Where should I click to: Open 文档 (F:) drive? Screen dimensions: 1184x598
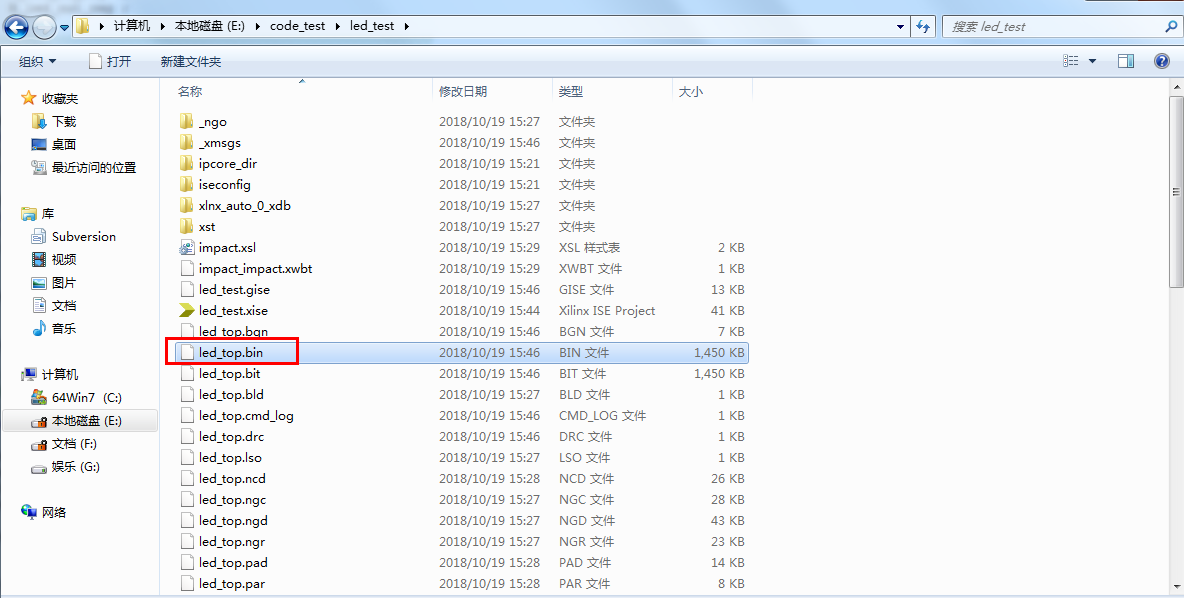pos(74,443)
